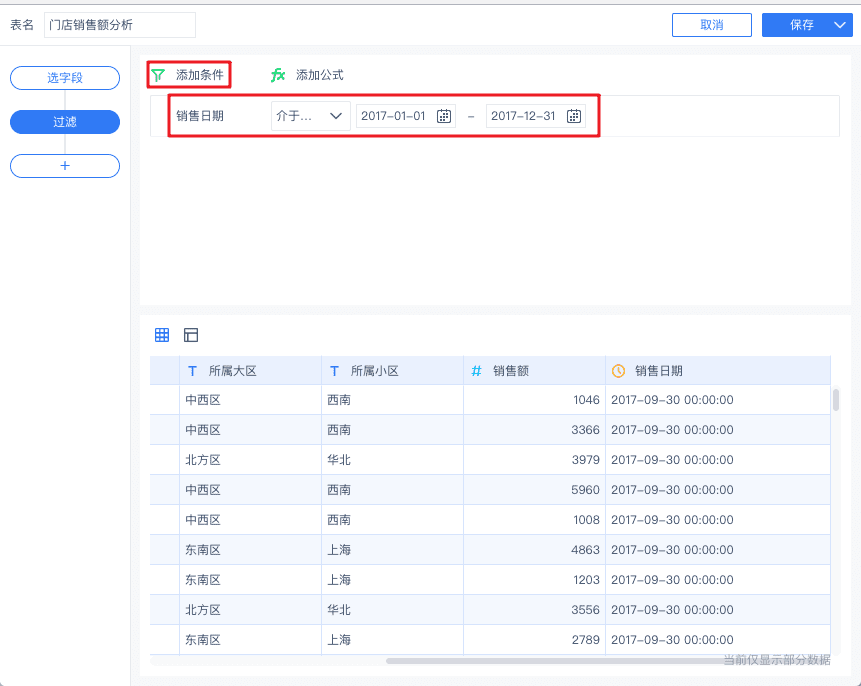Click the green filter funnel icon
The width and height of the screenshot is (861, 686).
tap(158, 75)
